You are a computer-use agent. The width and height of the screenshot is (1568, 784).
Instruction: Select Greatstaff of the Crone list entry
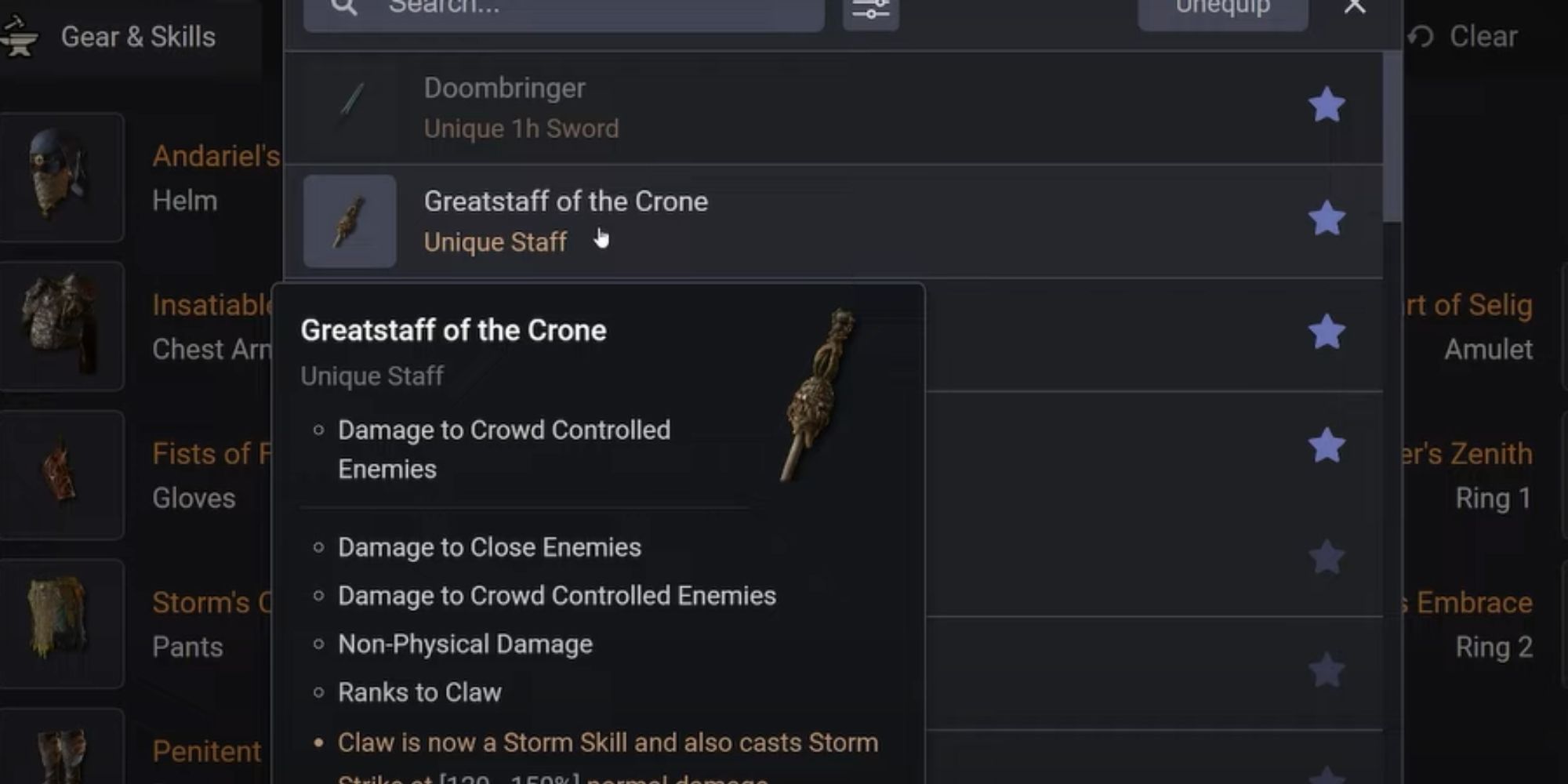833,221
